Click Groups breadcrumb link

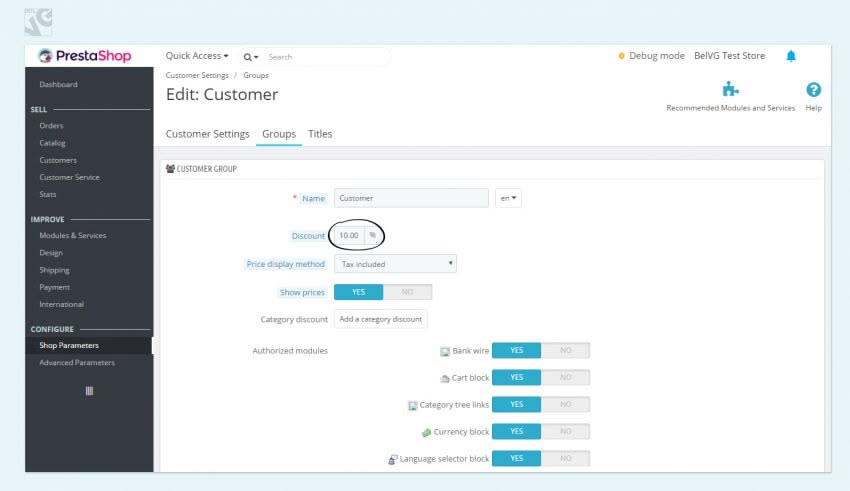256,75
